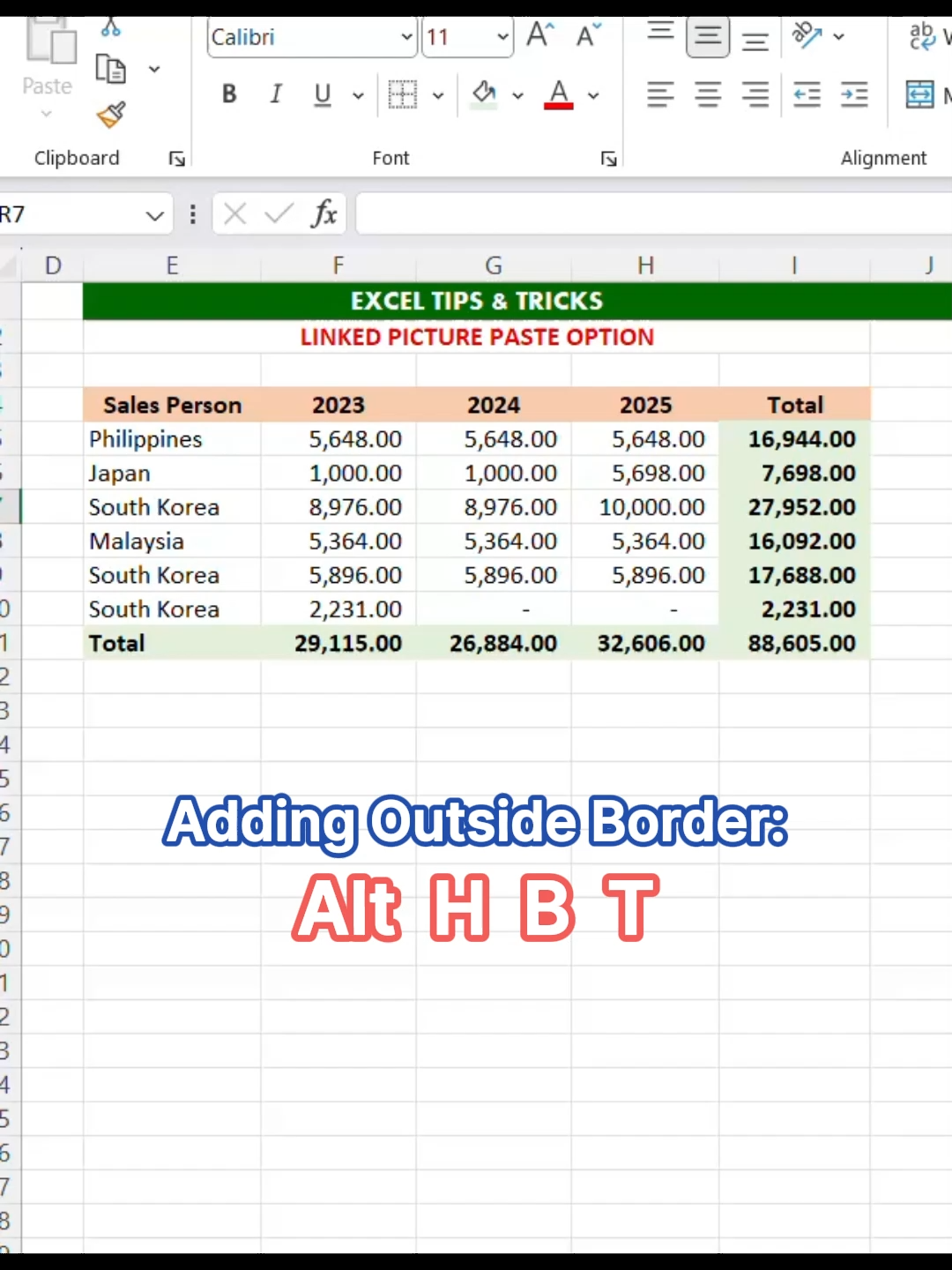
Task: Open the Alignment group dialog launcher
Action: point(948,159)
